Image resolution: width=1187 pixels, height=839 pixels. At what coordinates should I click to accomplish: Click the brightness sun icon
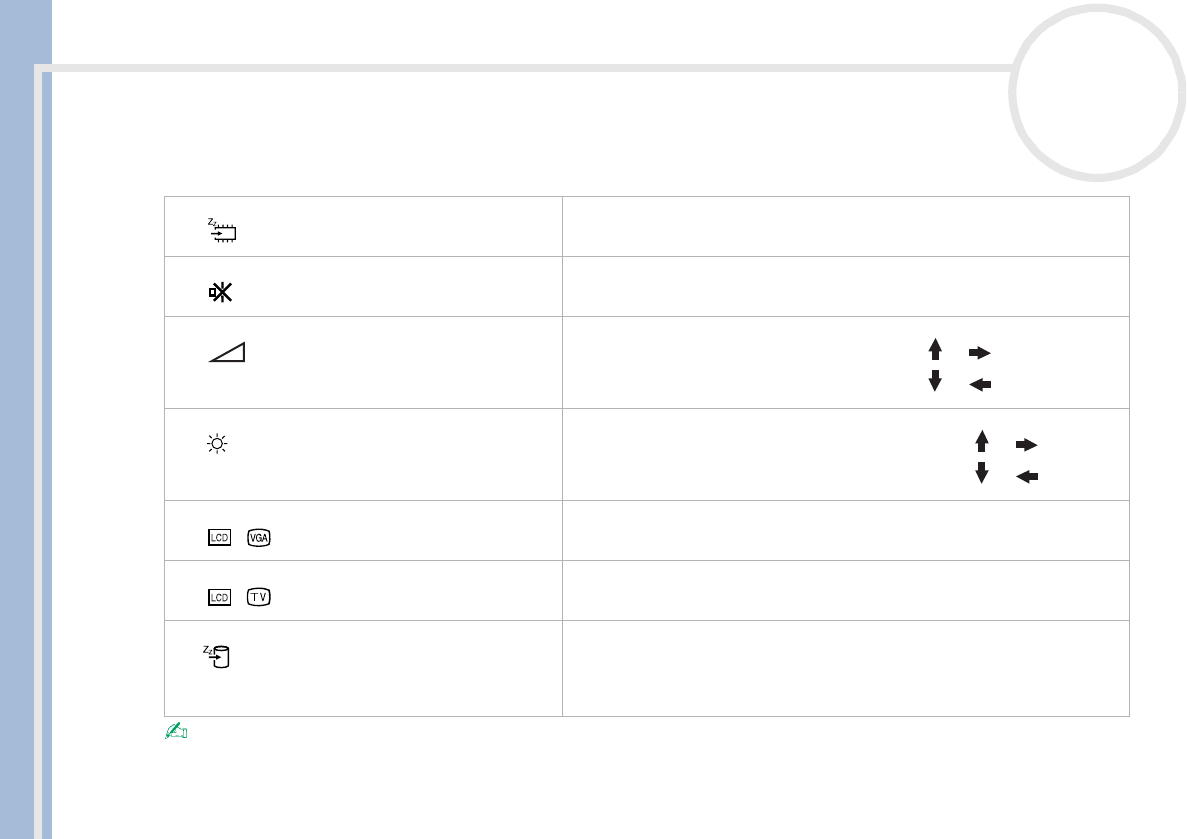point(219,445)
